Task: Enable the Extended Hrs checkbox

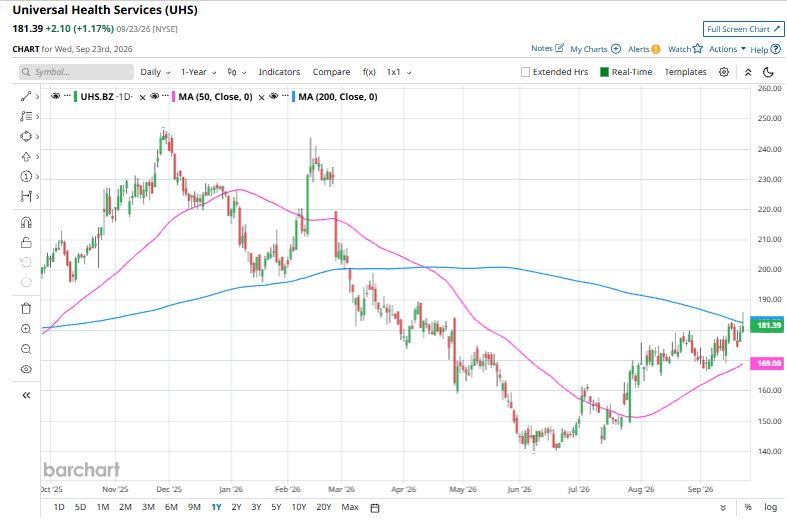Action: 526,72
